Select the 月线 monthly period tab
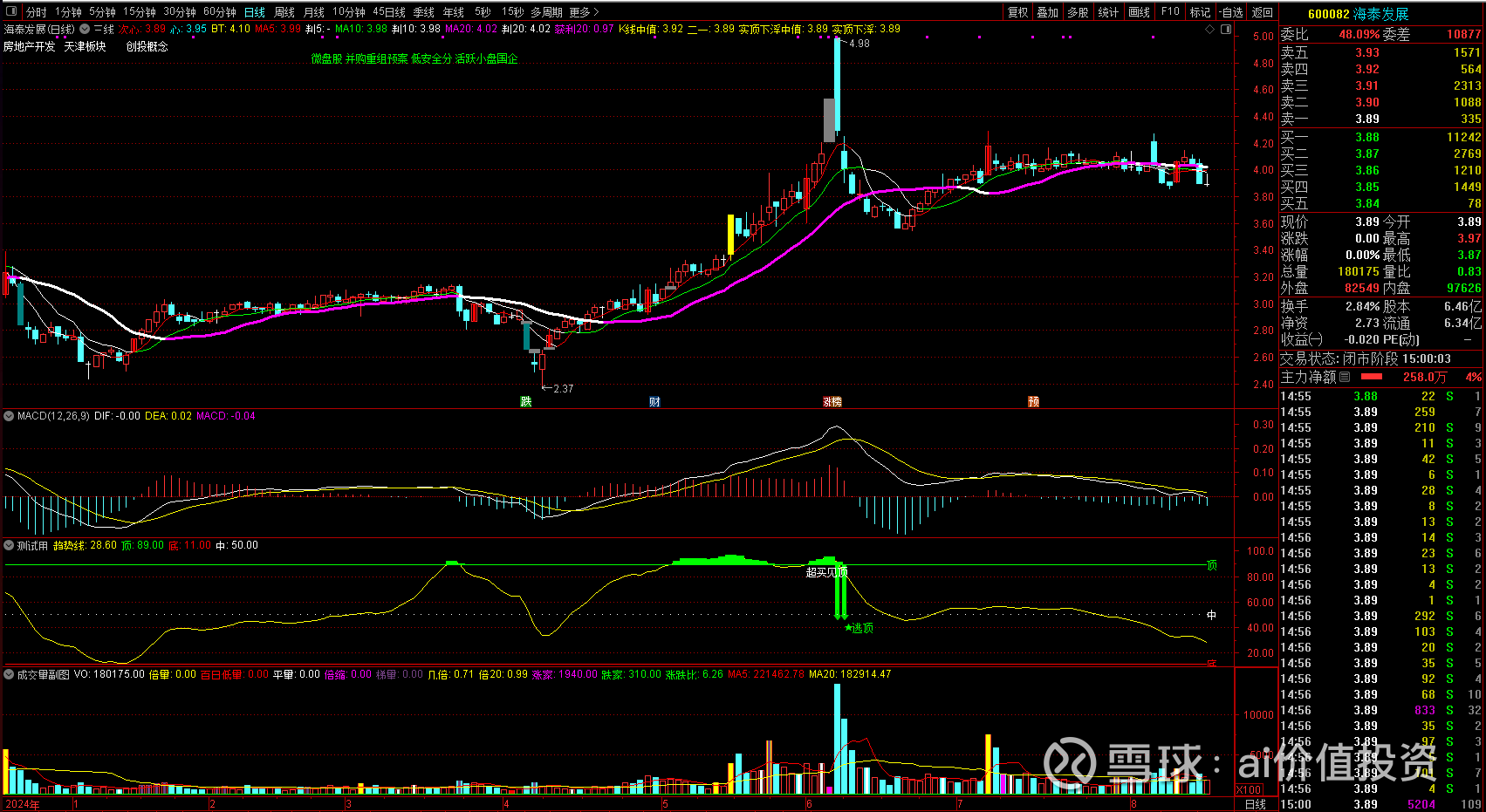1486x812 pixels. (x=314, y=12)
